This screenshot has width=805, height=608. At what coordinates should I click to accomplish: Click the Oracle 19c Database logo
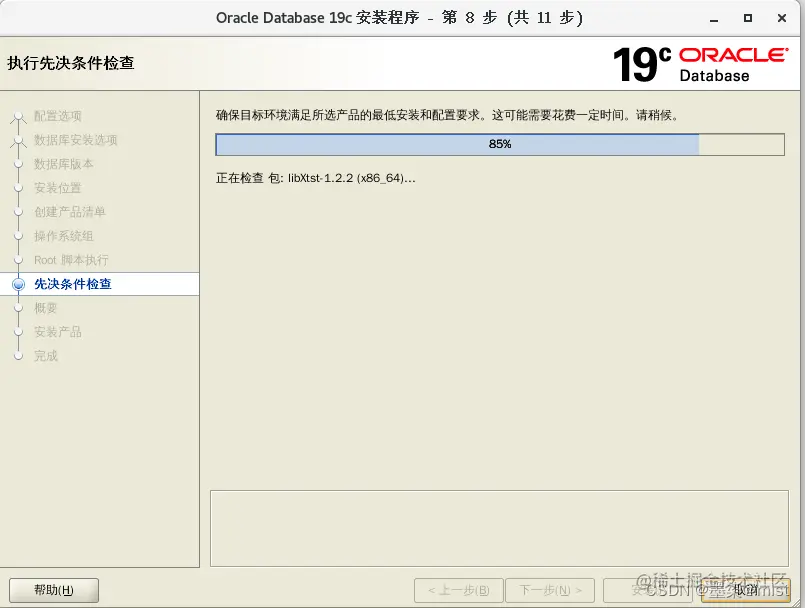[700, 65]
